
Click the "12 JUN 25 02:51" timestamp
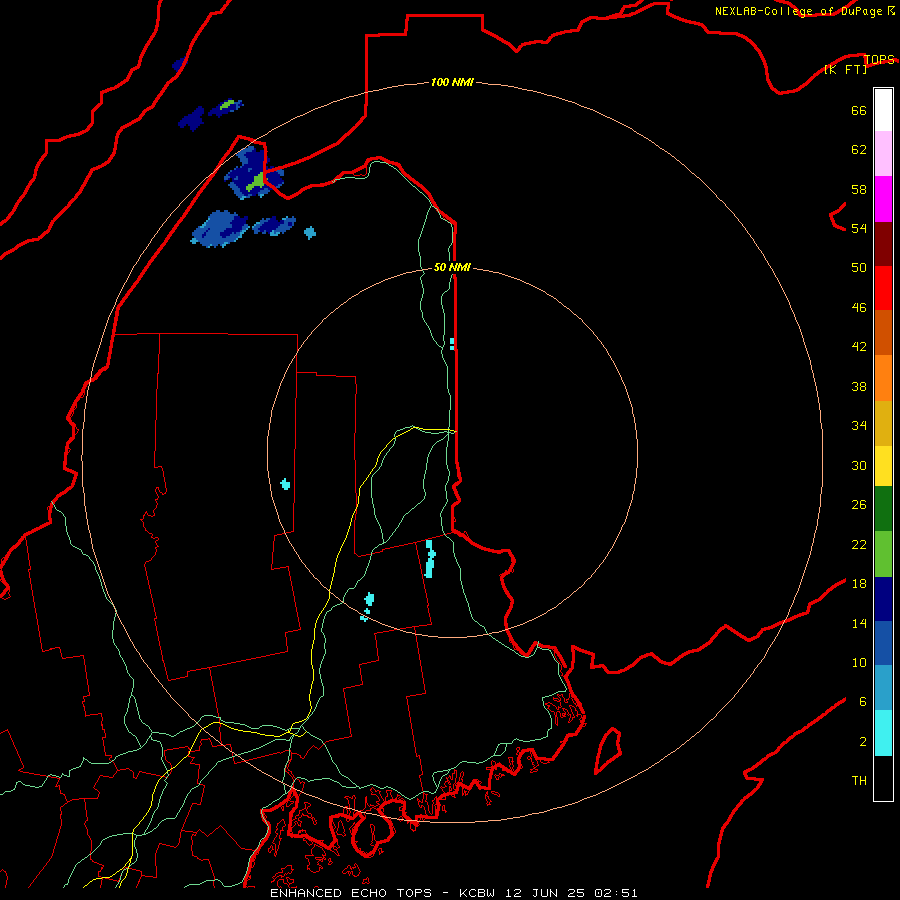pos(571,893)
